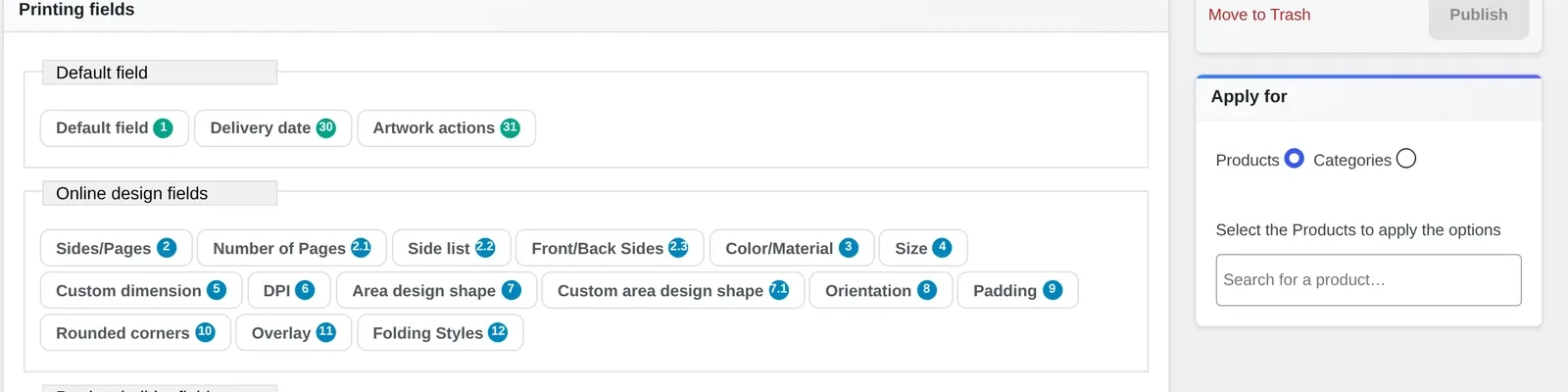The width and height of the screenshot is (1568, 392).
Task: Add the Overlay field
Action: coord(293,332)
